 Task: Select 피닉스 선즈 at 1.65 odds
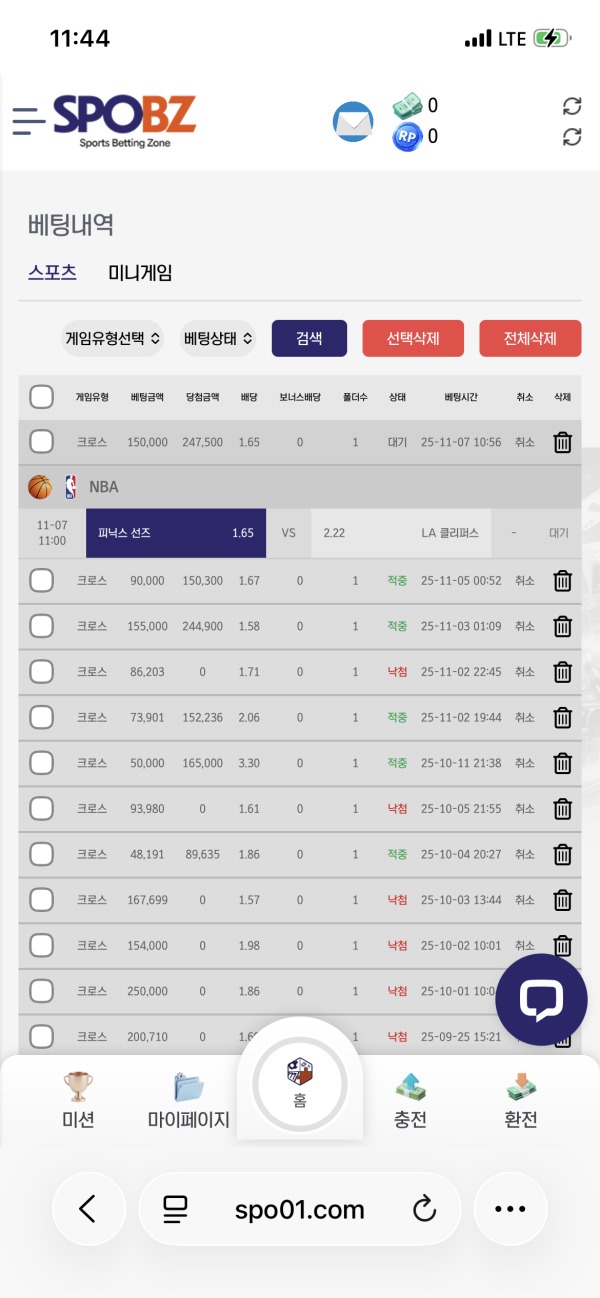click(x=175, y=533)
